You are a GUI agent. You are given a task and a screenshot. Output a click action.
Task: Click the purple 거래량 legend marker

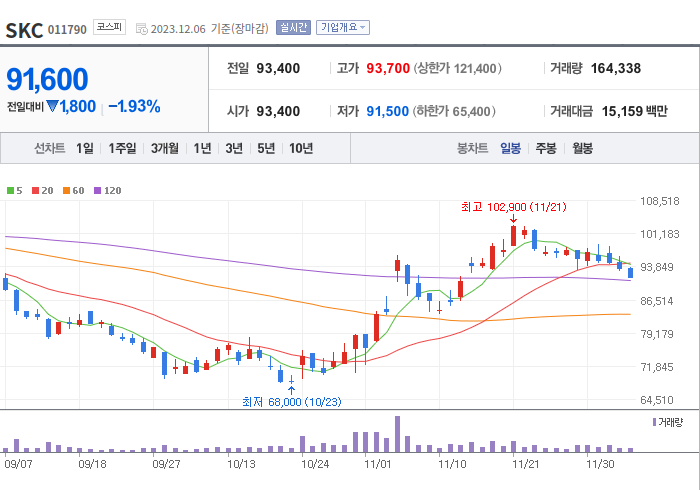click(654, 422)
